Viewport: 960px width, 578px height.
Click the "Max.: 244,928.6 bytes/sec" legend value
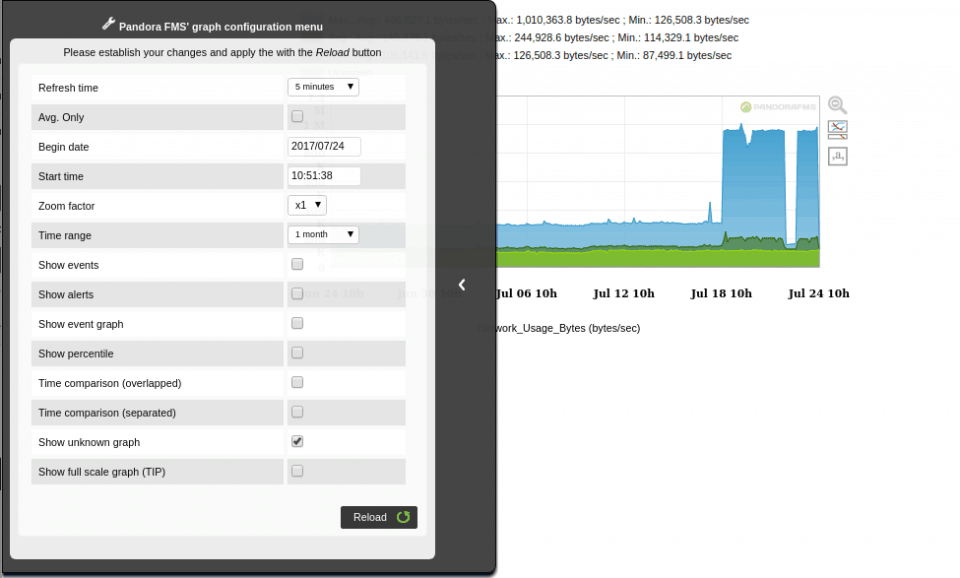tap(549, 38)
